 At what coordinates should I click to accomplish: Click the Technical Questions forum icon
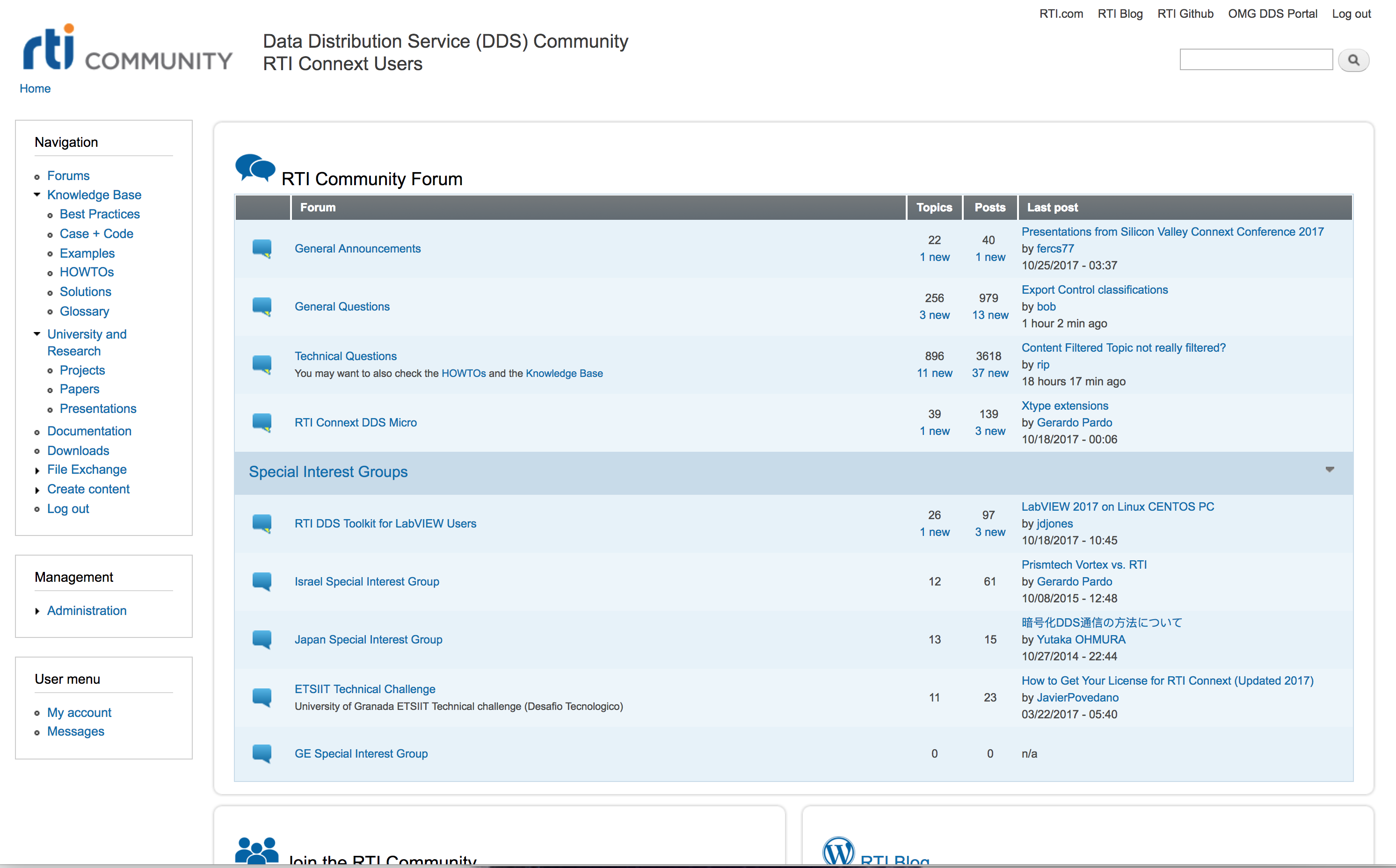click(x=262, y=363)
